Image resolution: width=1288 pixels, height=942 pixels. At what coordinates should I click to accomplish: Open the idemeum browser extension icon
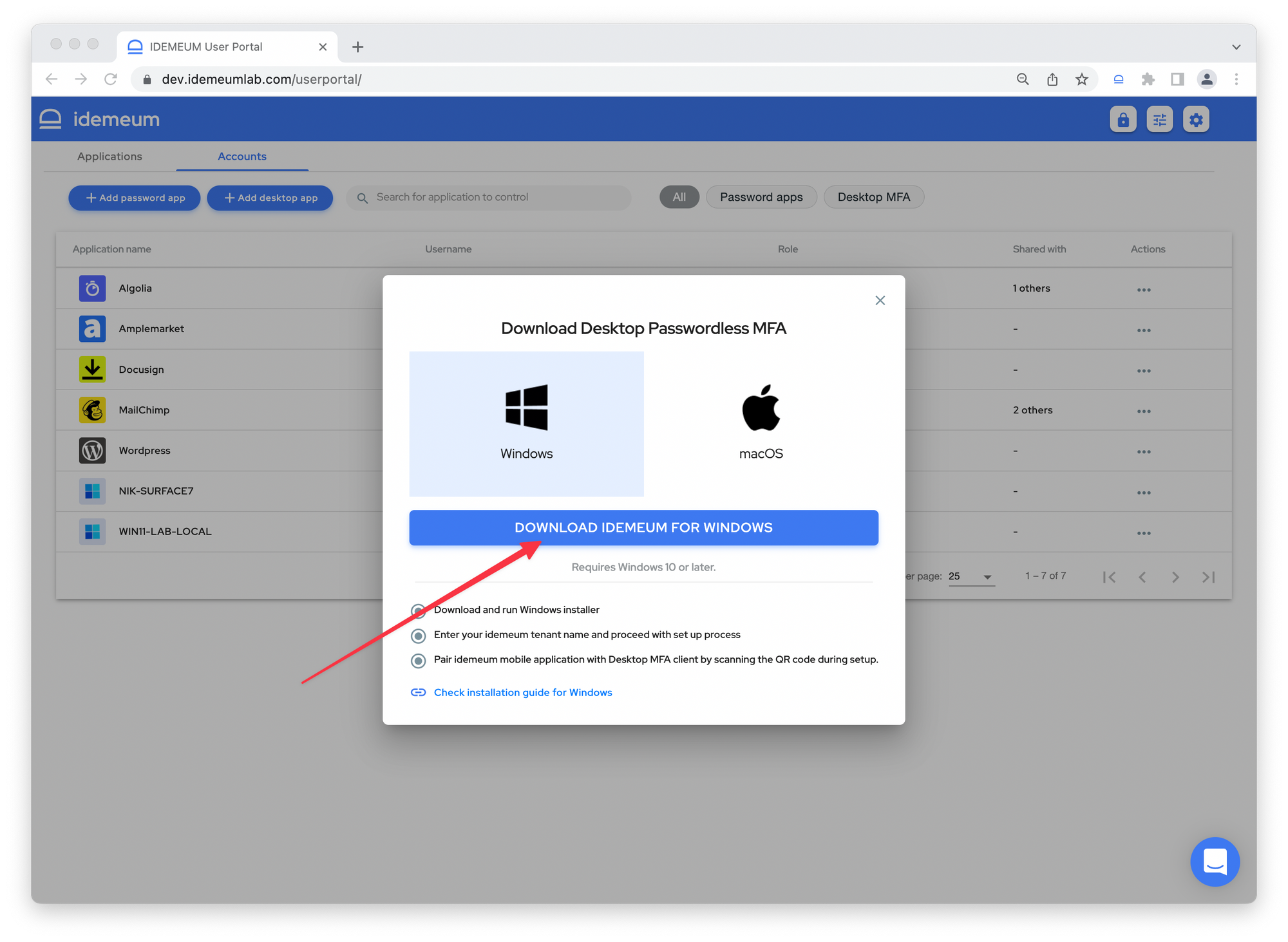(1119, 79)
